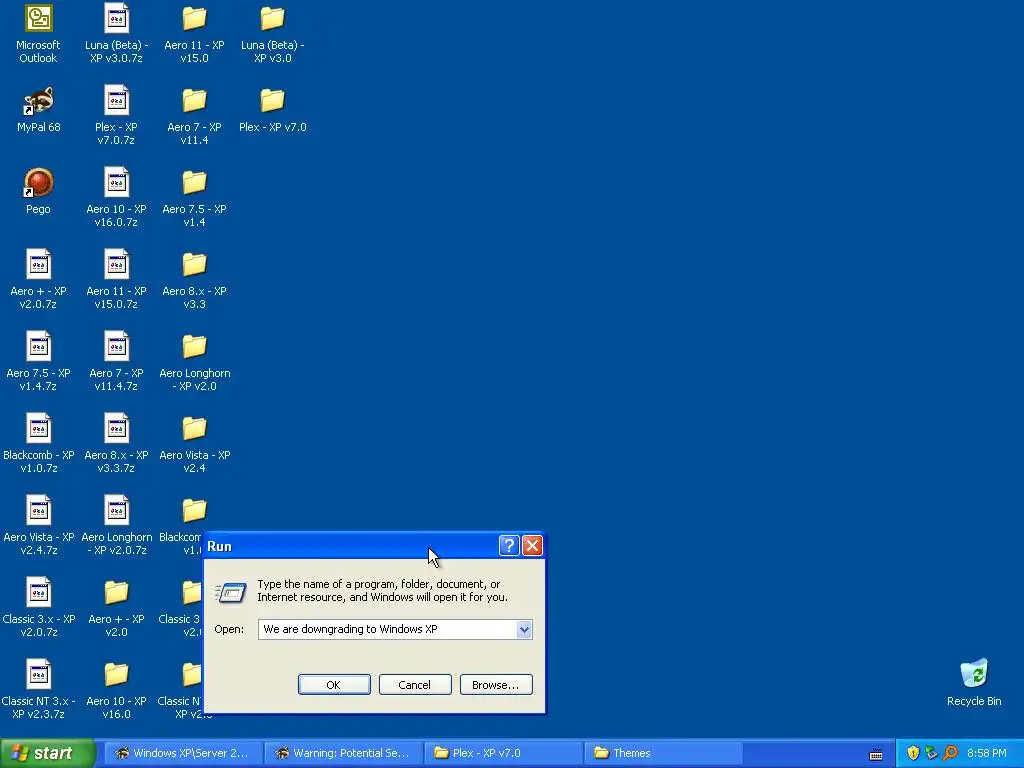Screen dimensions: 1024x768
Task: Click the Run dialog help question mark
Action: [509, 545]
